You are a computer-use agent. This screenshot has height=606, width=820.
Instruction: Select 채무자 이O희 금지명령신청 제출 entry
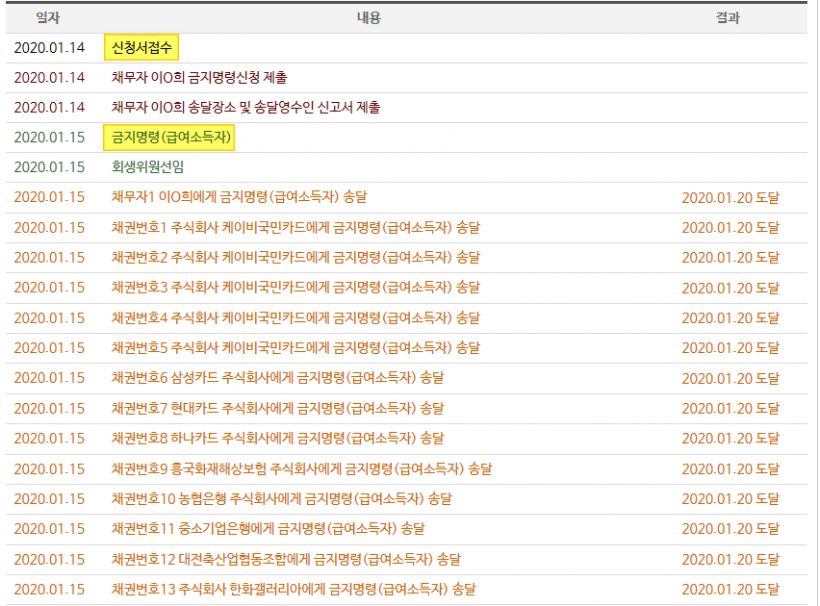199,77
